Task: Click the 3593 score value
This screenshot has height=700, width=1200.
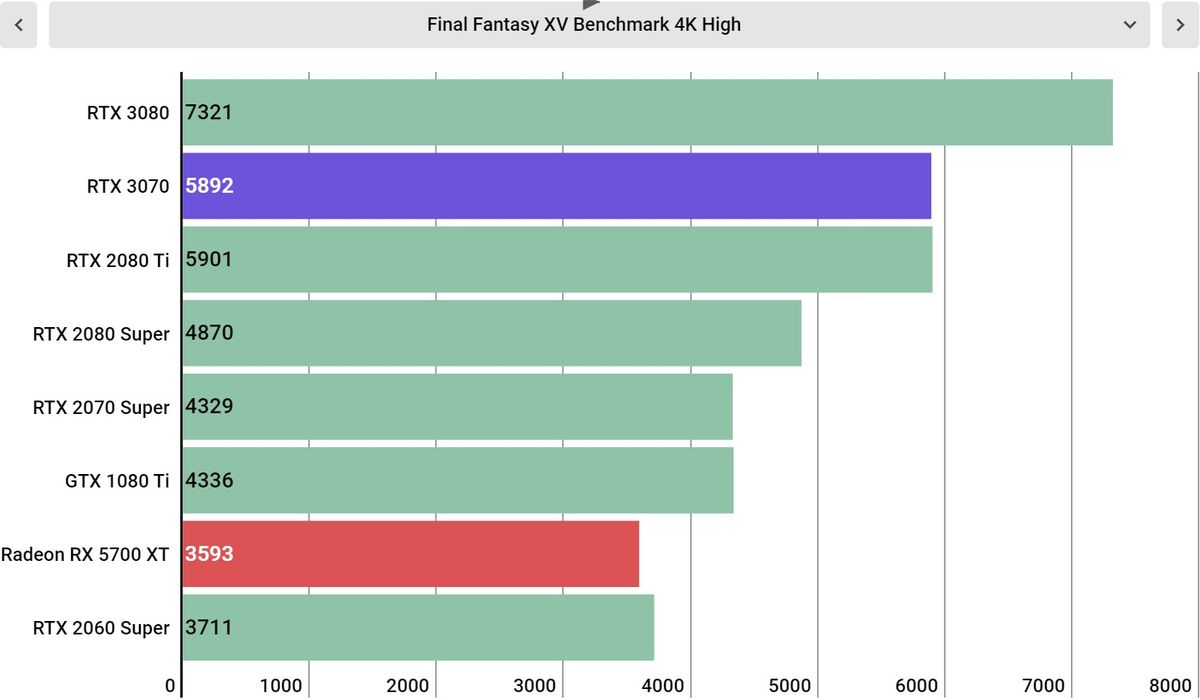Action: click(x=210, y=553)
